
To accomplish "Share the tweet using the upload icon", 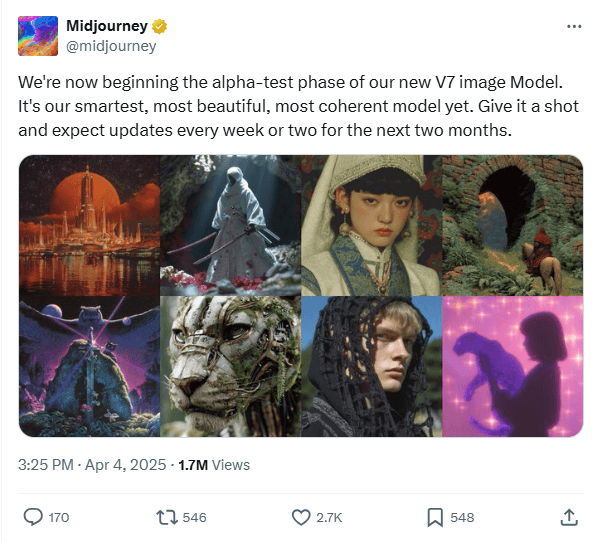I will click(x=568, y=517).
